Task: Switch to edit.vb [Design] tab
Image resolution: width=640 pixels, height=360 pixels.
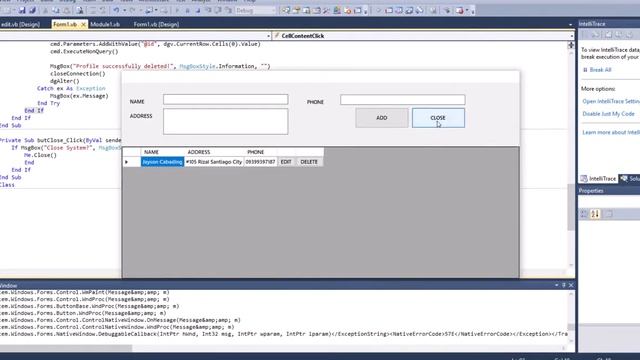Action: (20, 24)
